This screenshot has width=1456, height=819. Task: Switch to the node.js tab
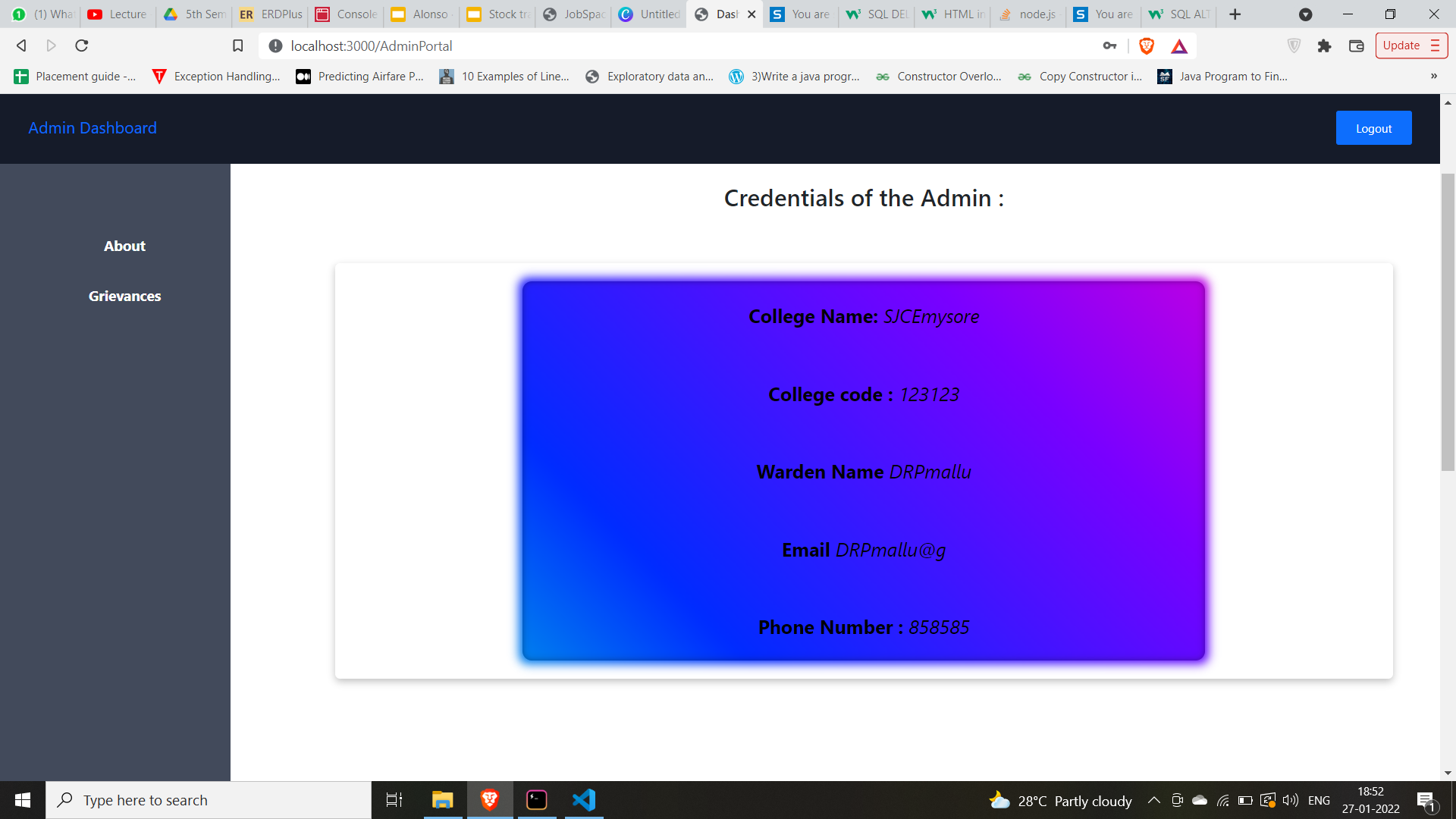pos(1028,14)
